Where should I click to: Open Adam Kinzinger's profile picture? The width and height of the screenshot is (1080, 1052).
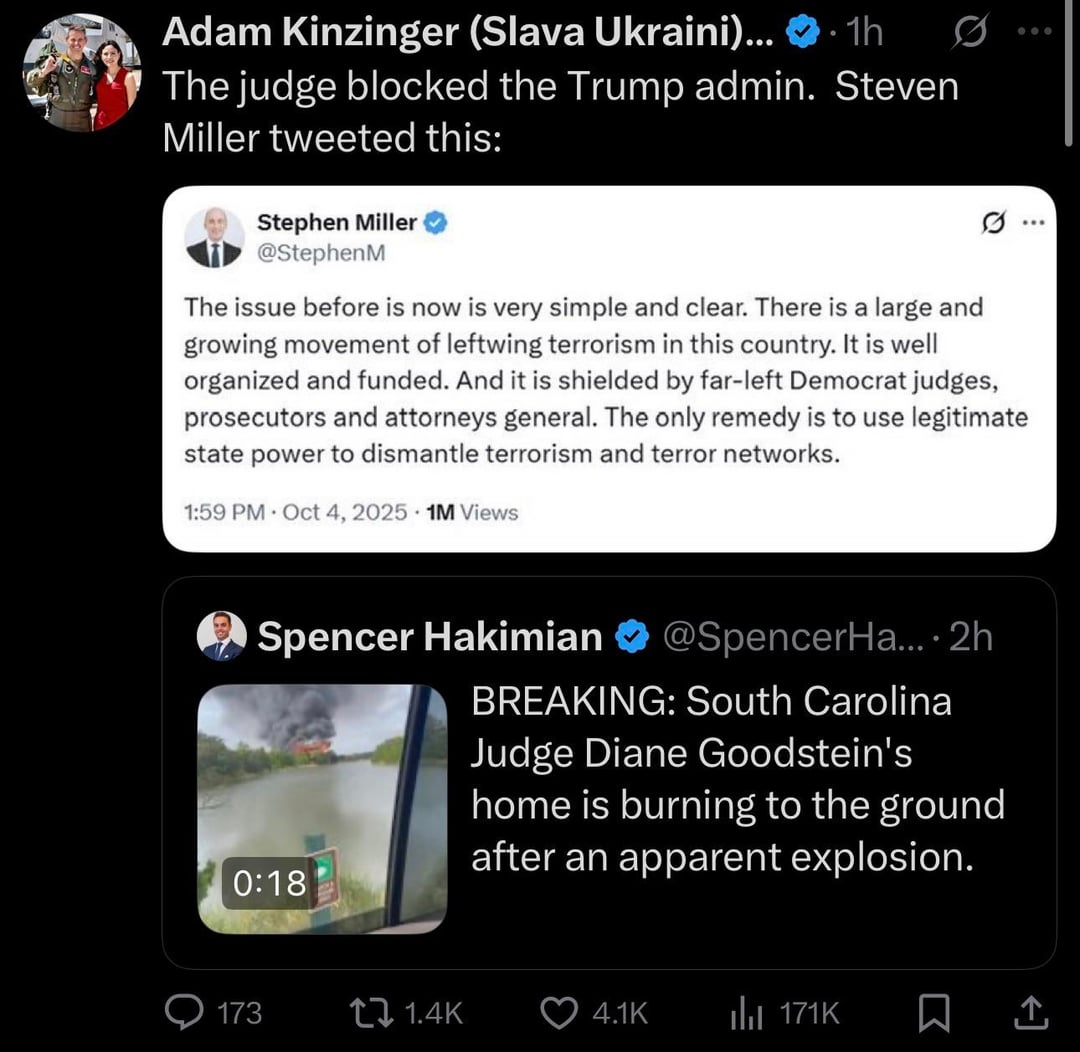coord(82,72)
